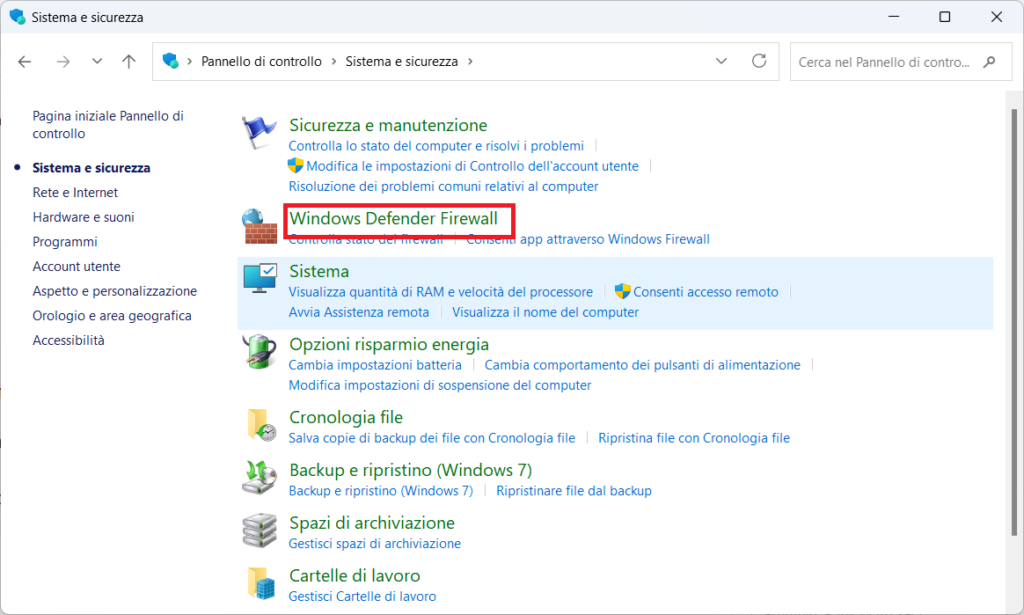The height and width of the screenshot is (615, 1024).
Task: Expand the chevron after Sistema e sicurezza breadcrumb
Action: pos(470,61)
